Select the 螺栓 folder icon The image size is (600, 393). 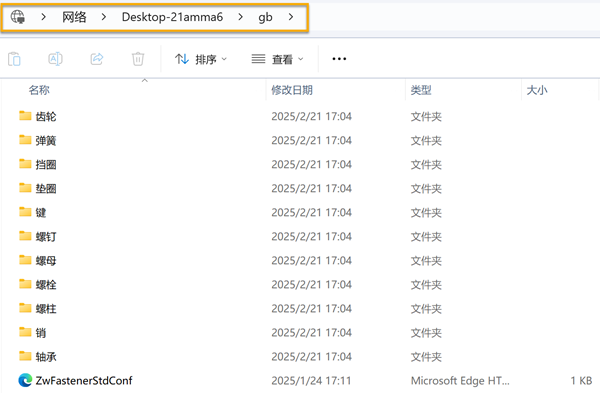coord(25,284)
